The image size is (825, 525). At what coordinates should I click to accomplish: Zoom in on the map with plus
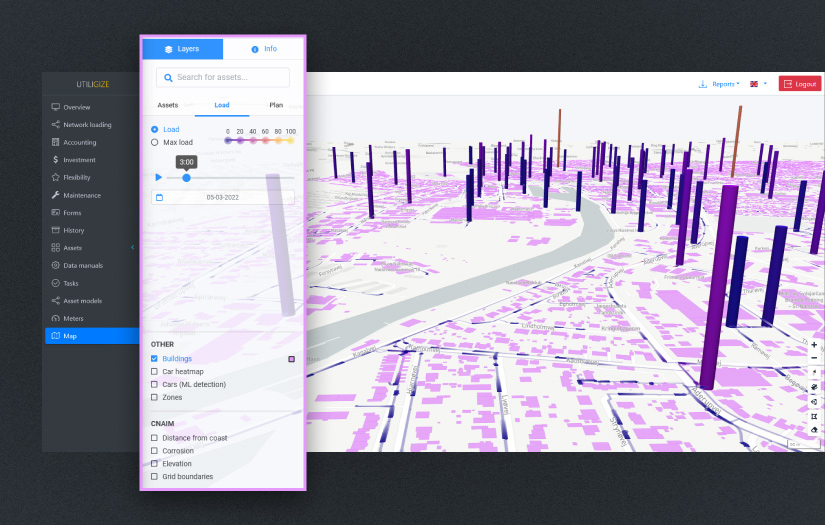click(x=814, y=345)
